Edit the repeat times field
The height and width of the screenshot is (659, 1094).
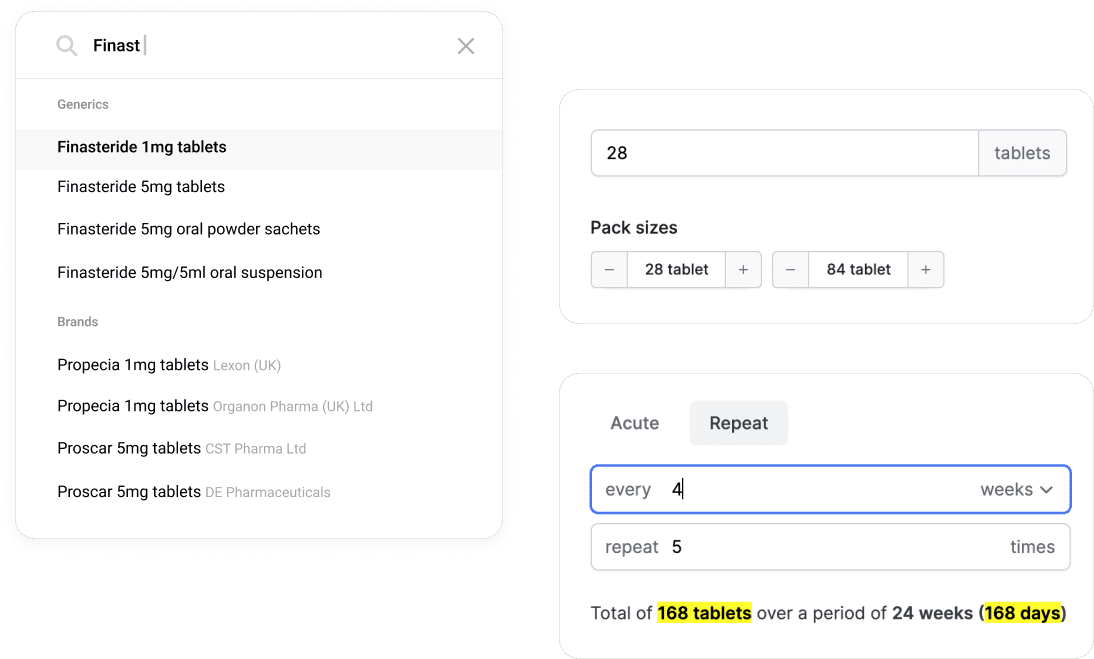click(x=830, y=547)
